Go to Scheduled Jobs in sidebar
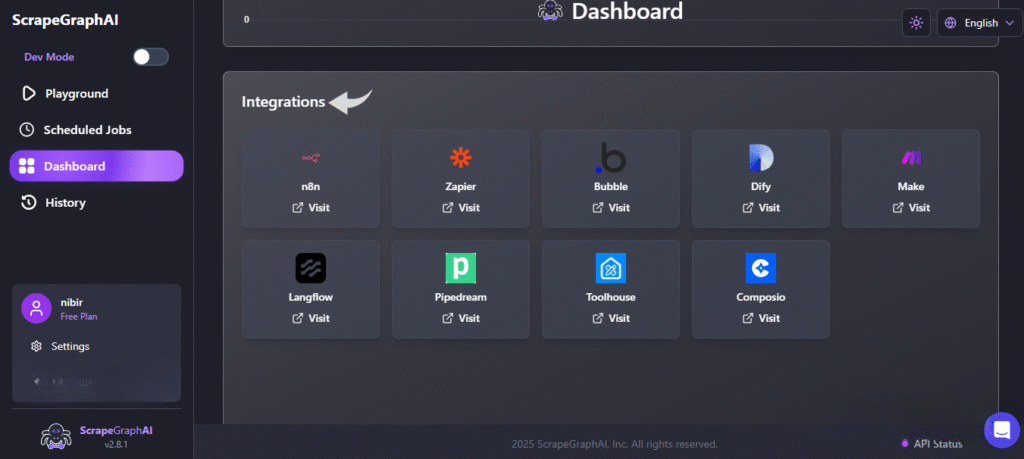 coord(86,130)
